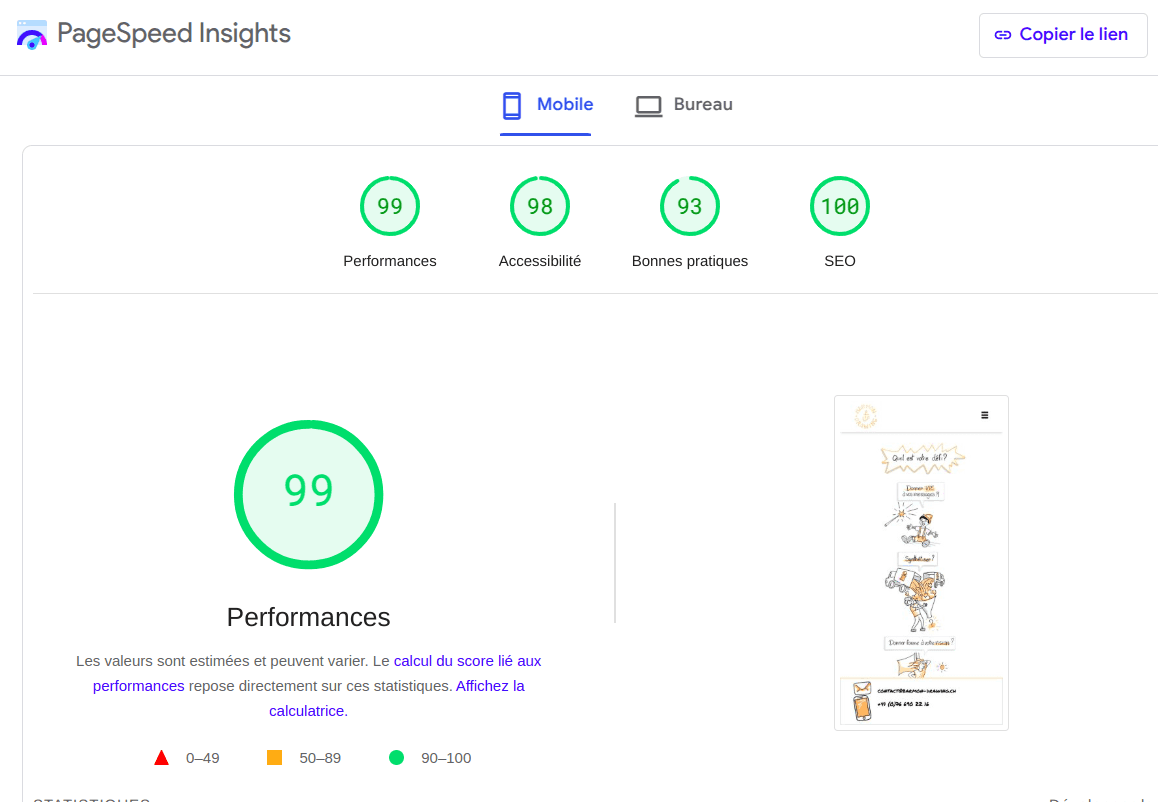Open the Affichez la calculatrice link
This screenshot has height=802, width=1158.
(490, 686)
